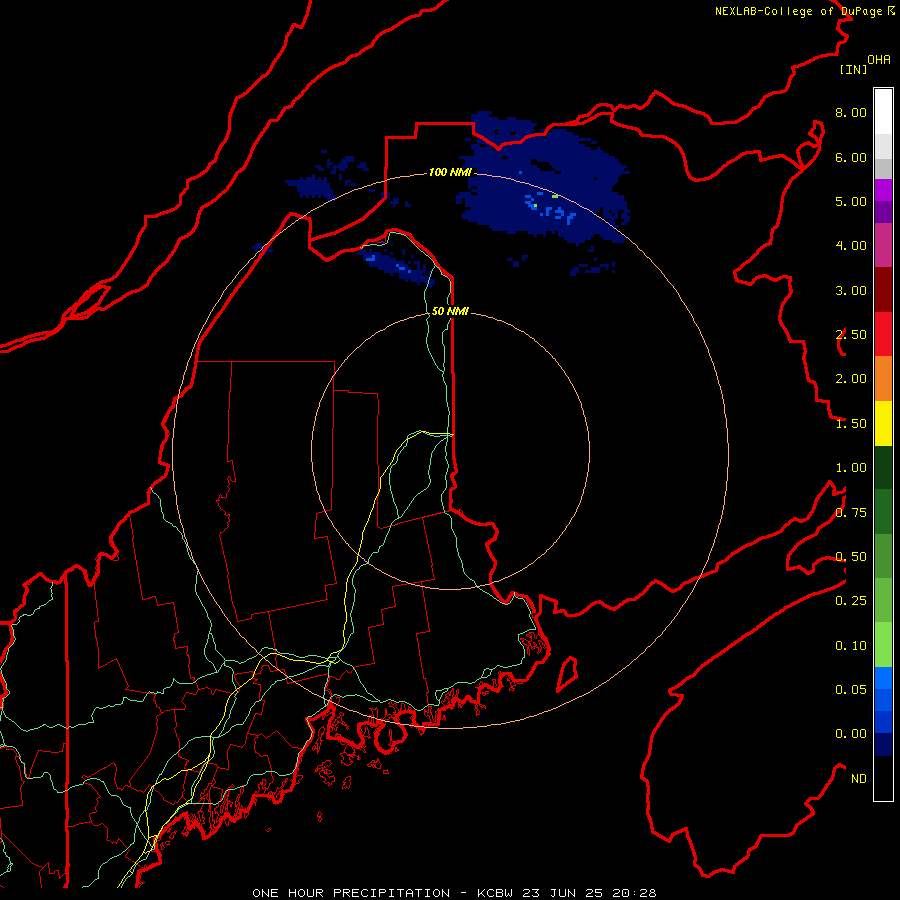Click the OHA product label above legend
Viewport: 900px width, 900px height.
pos(879,60)
